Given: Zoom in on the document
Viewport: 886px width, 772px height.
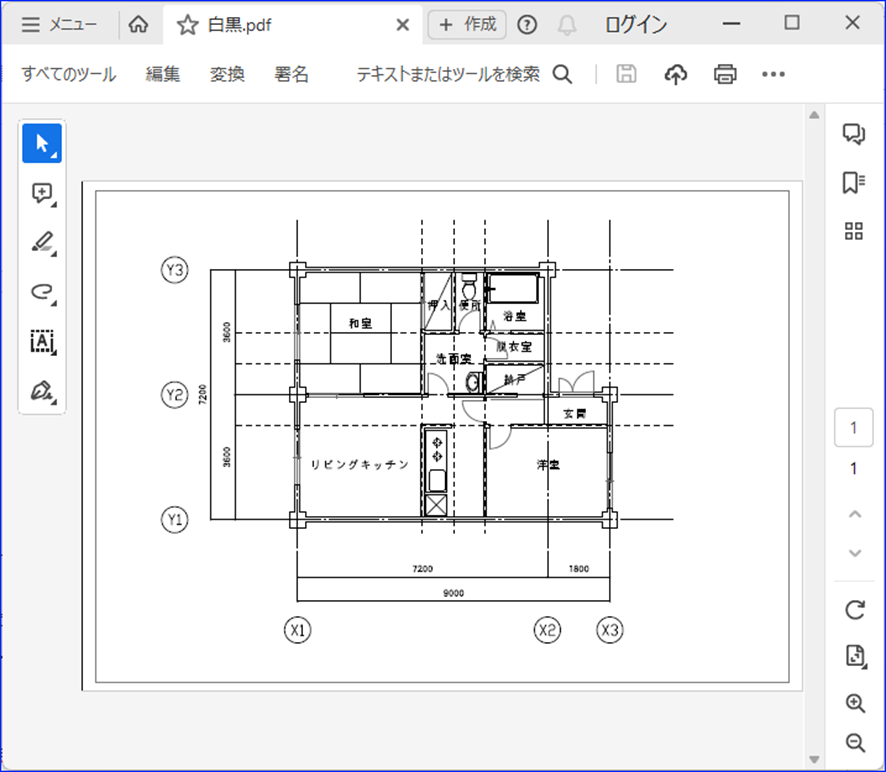Looking at the screenshot, I should pos(854,704).
